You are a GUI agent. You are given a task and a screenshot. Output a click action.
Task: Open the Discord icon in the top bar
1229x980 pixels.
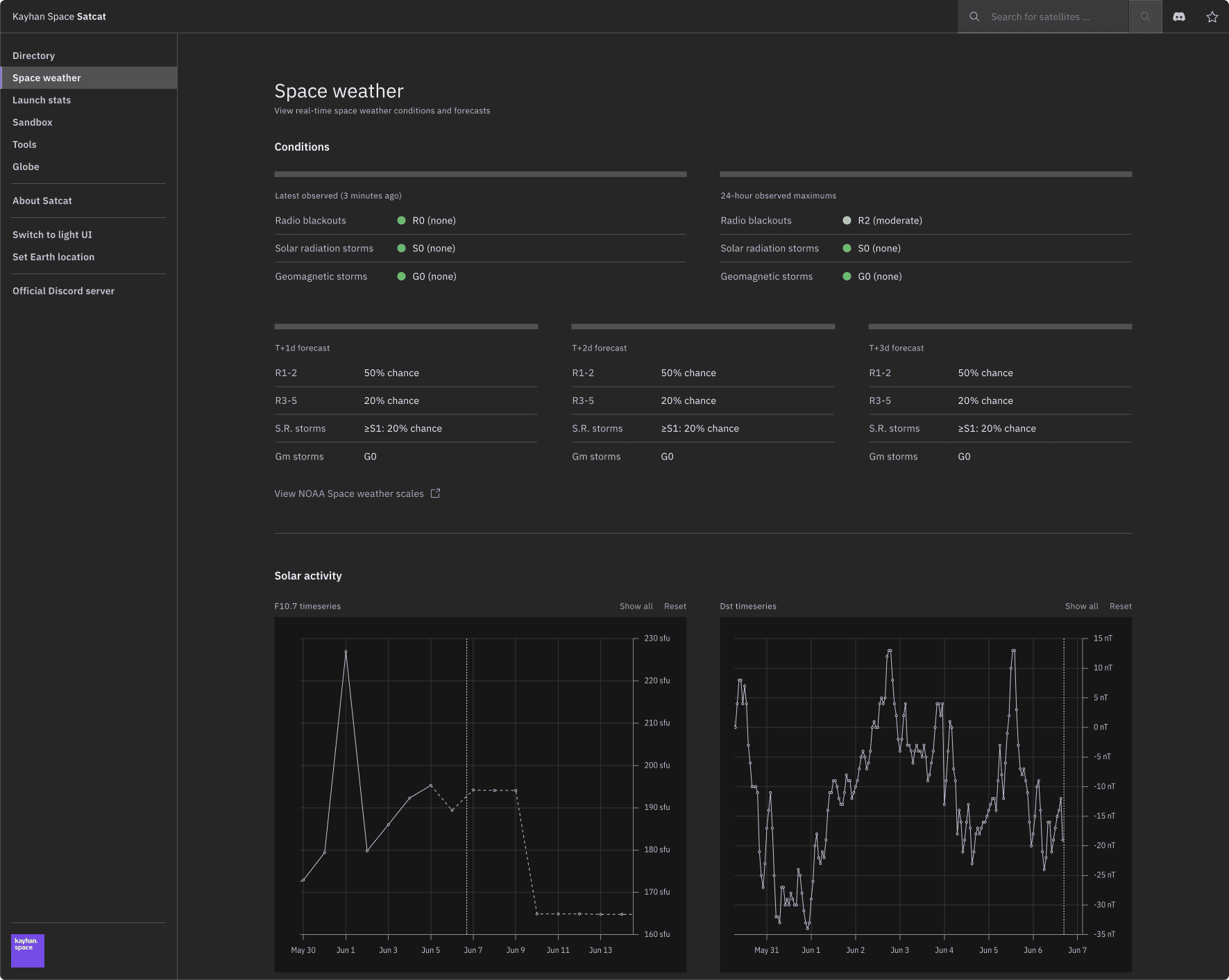click(1180, 16)
